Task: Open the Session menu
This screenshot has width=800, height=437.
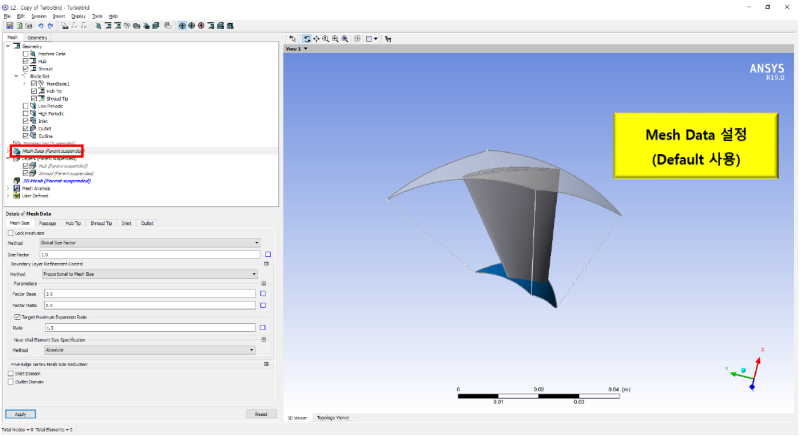Action: click(39, 16)
